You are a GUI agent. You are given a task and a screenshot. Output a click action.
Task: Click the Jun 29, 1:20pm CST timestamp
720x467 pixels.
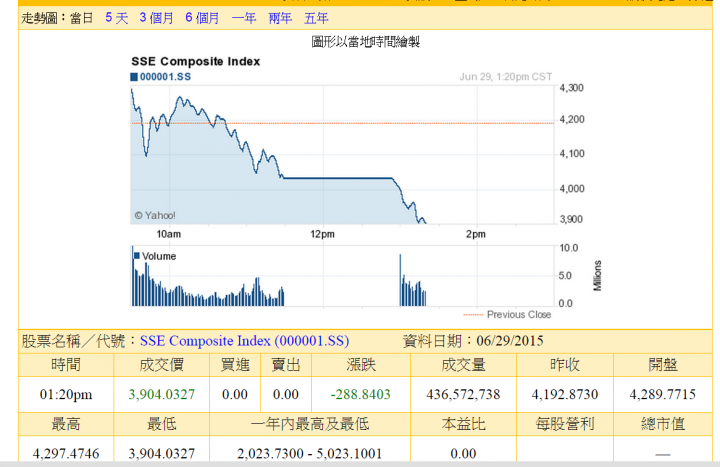coord(506,77)
